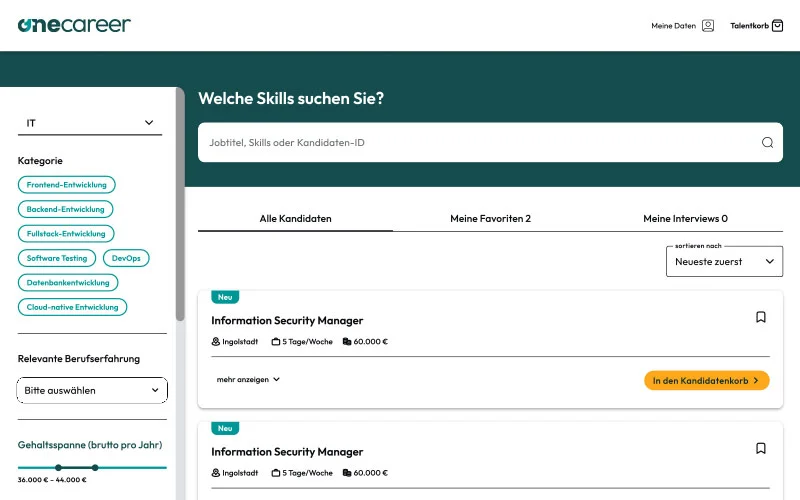Click 60.000 € text in the first card
This screenshot has width=800, height=500.
click(370, 341)
